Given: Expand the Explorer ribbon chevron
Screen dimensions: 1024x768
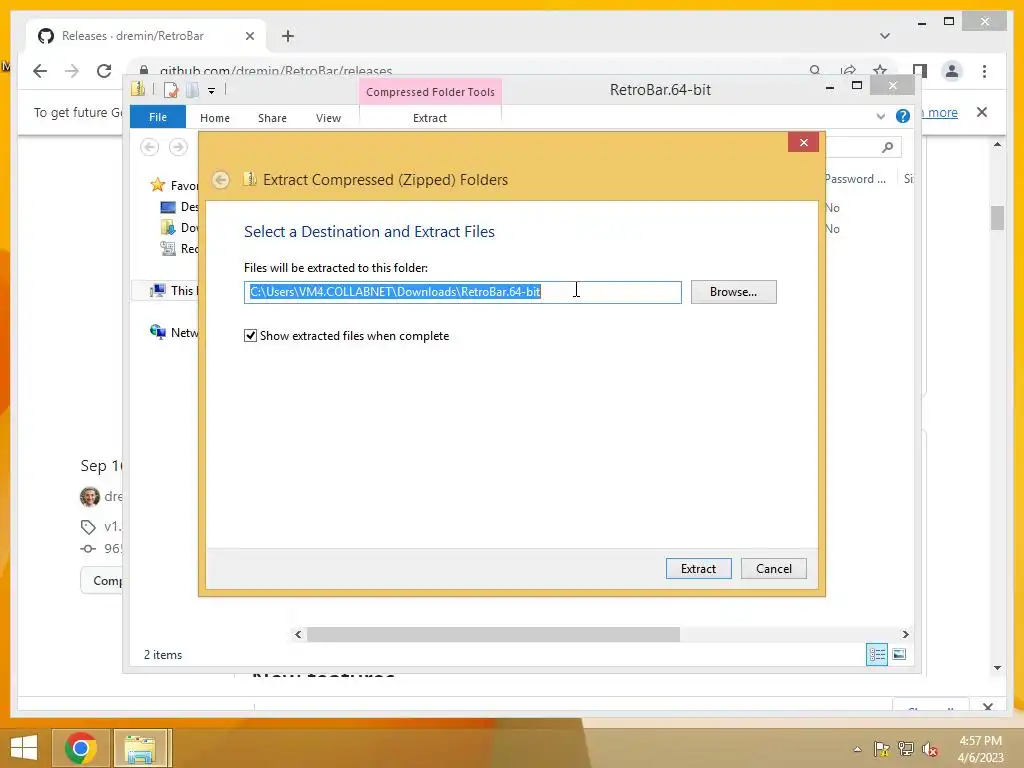Looking at the screenshot, I should [880, 117].
